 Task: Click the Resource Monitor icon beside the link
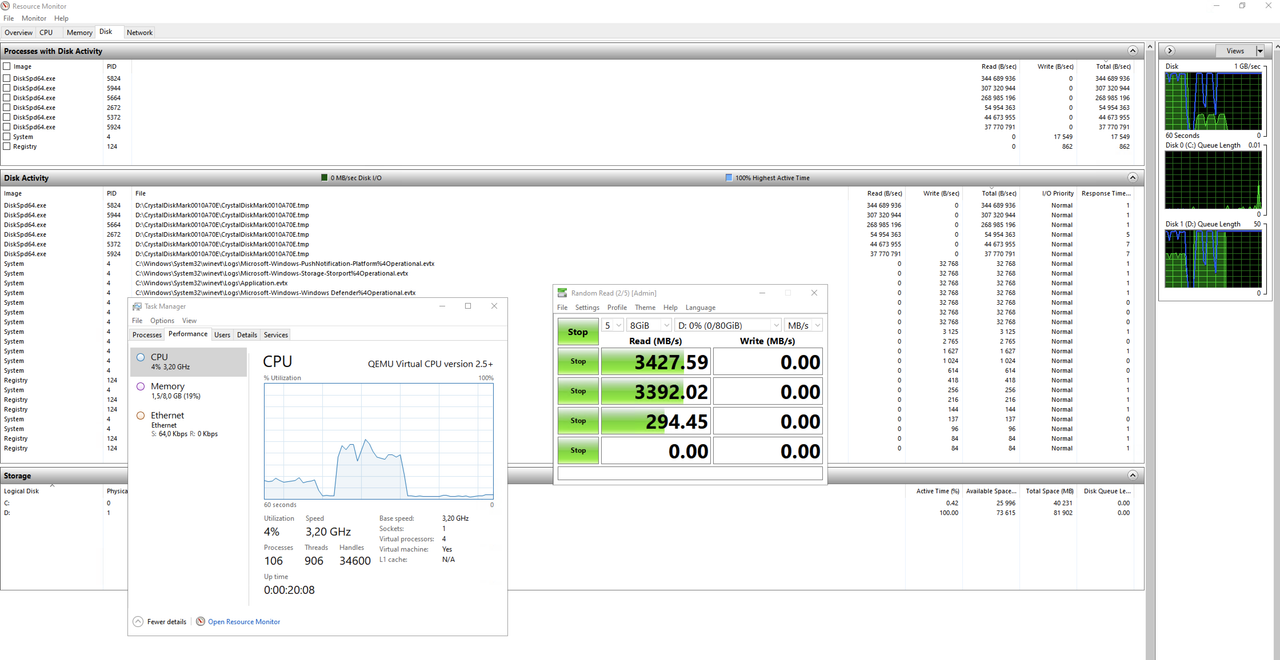point(200,622)
